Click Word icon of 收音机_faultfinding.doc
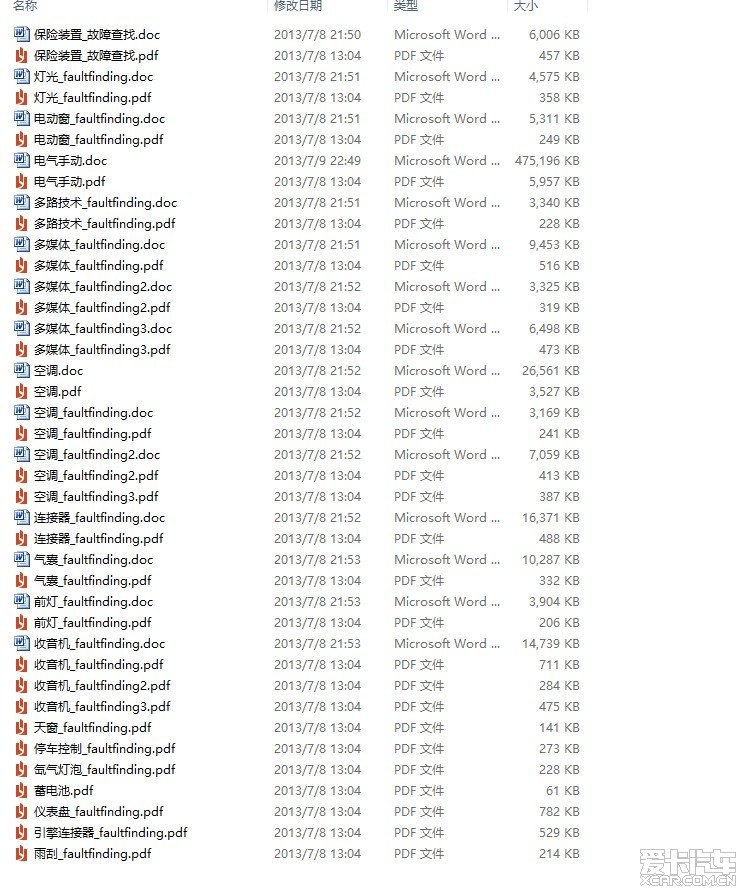This screenshot has width=741, height=891. (x=22, y=643)
